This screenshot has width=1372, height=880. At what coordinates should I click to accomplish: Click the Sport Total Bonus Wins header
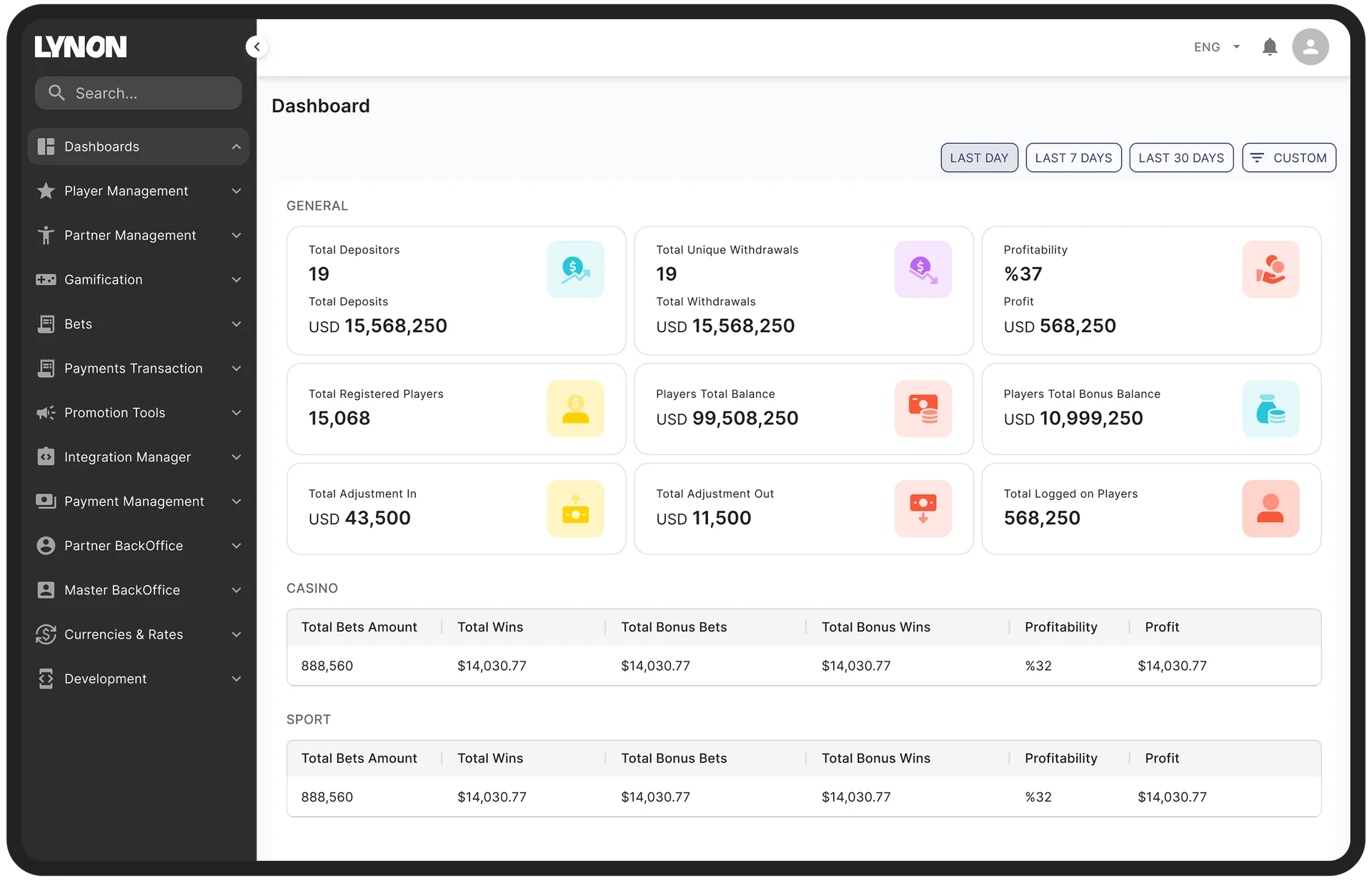click(x=876, y=759)
